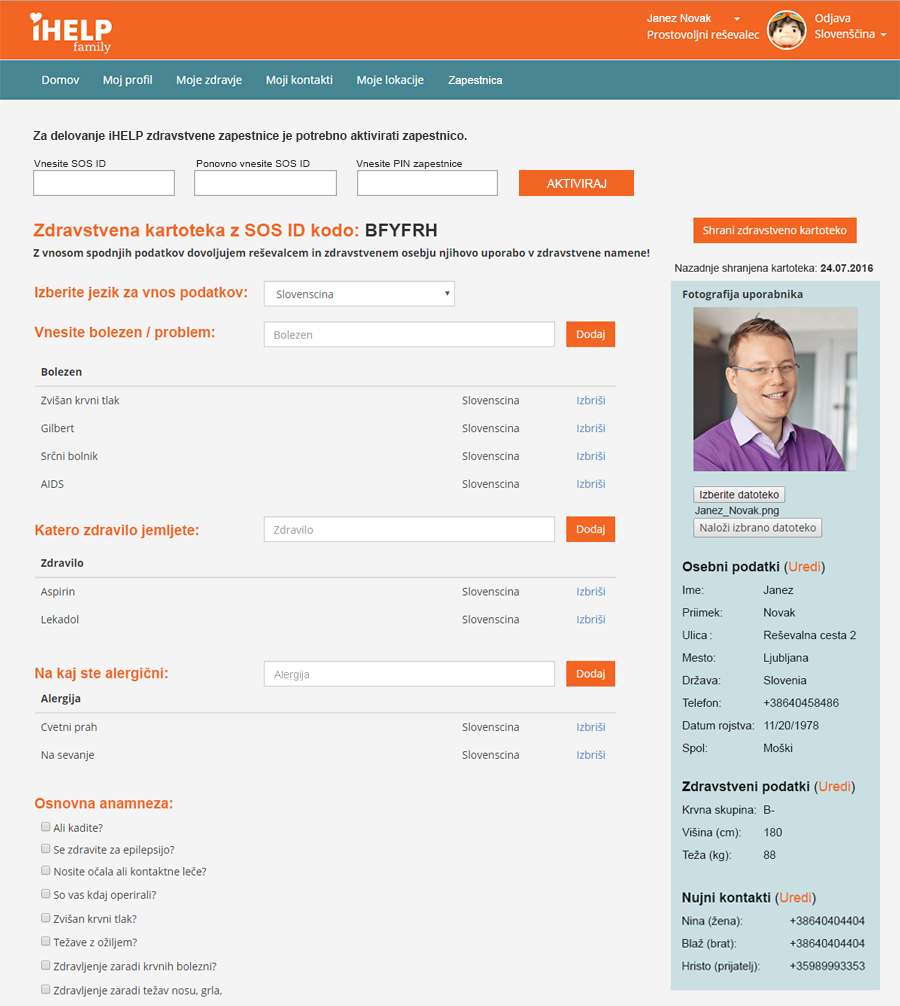
Task: Click the Rešsevalna cesta 2 address value
Action: (810, 635)
